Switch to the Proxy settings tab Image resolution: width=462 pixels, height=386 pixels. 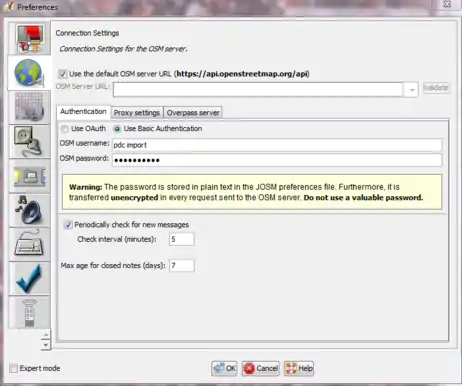point(137,113)
